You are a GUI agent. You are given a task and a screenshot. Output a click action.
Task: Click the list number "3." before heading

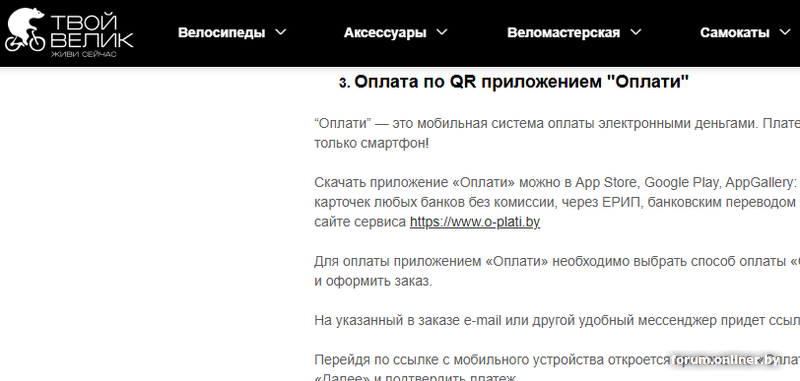click(x=345, y=83)
